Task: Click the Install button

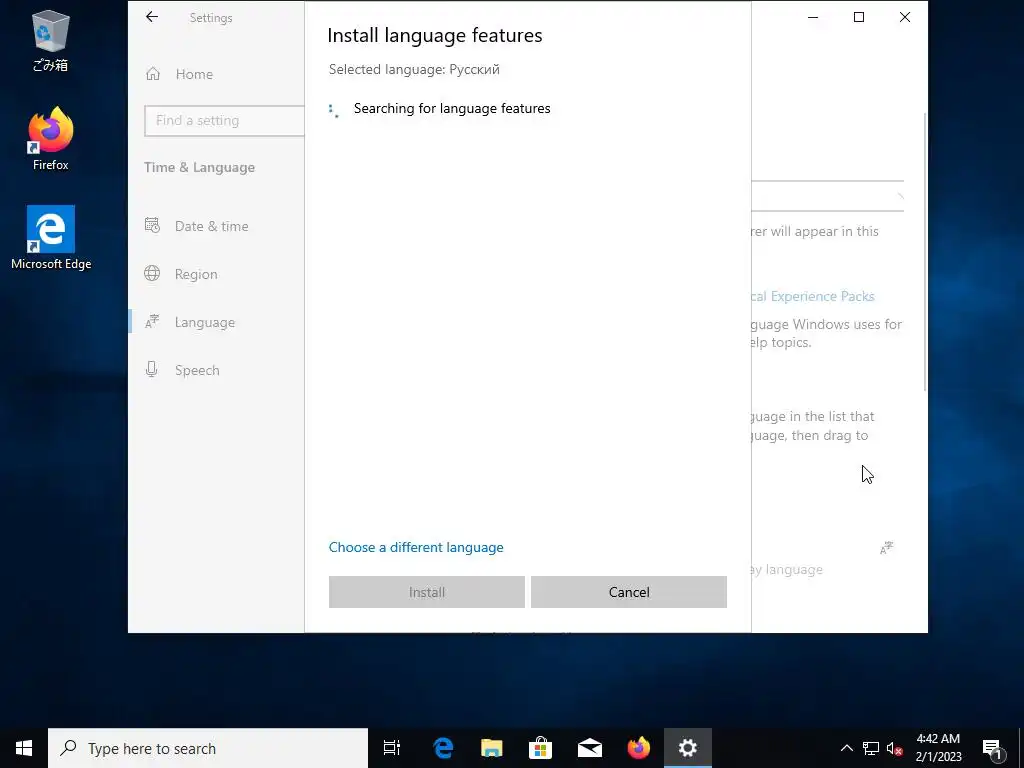Action: point(426,592)
